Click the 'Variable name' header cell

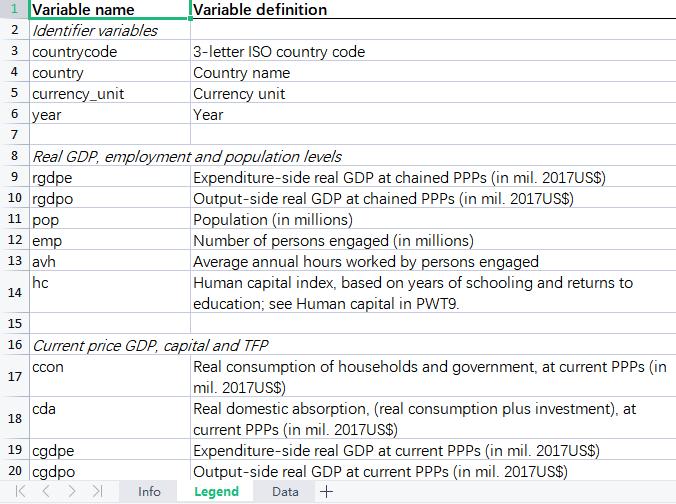coord(109,10)
